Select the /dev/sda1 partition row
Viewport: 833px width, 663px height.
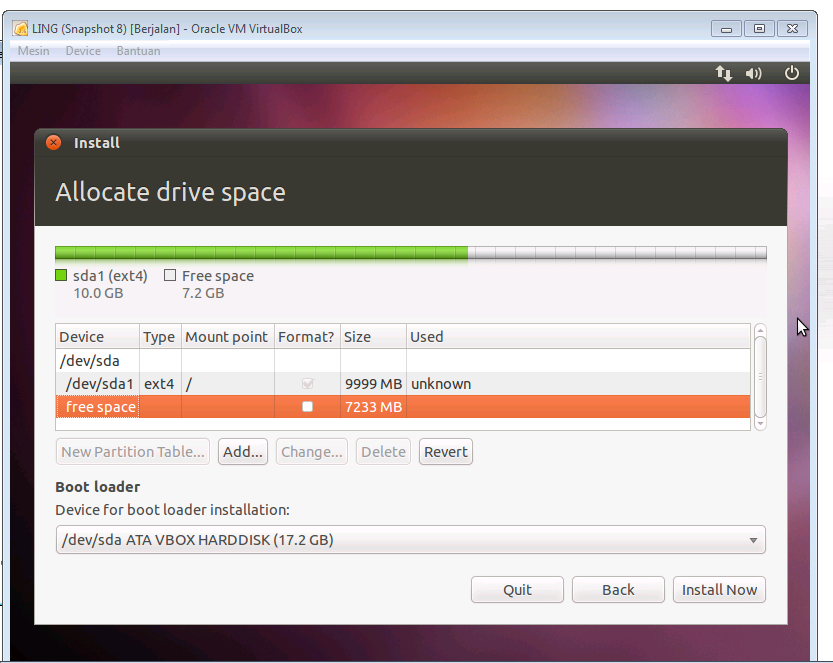click(x=403, y=384)
